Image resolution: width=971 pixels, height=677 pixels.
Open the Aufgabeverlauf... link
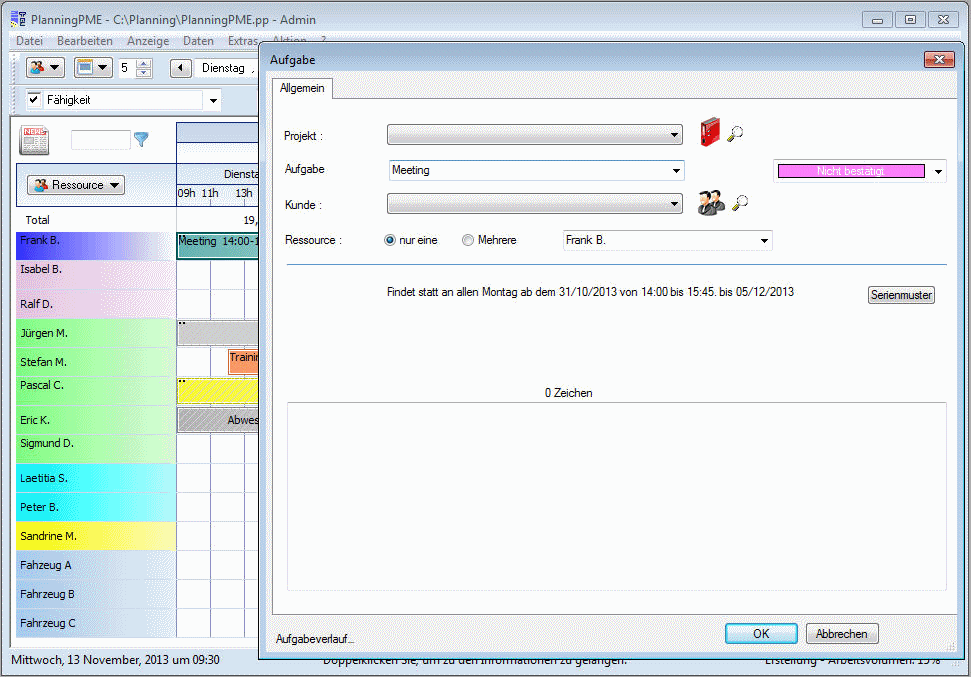[x=315, y=639]
